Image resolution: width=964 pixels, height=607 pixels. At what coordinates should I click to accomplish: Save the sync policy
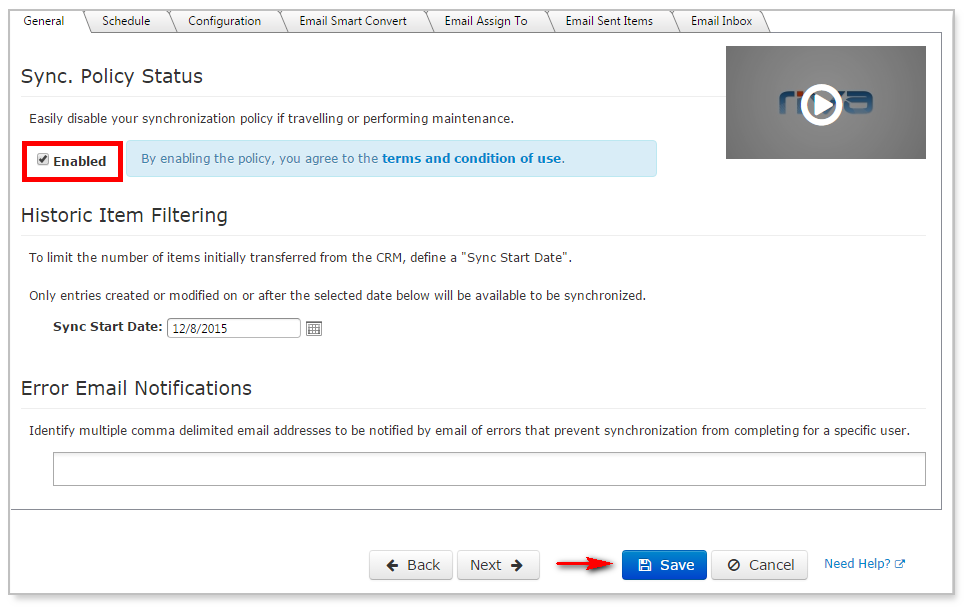(664, 565)
